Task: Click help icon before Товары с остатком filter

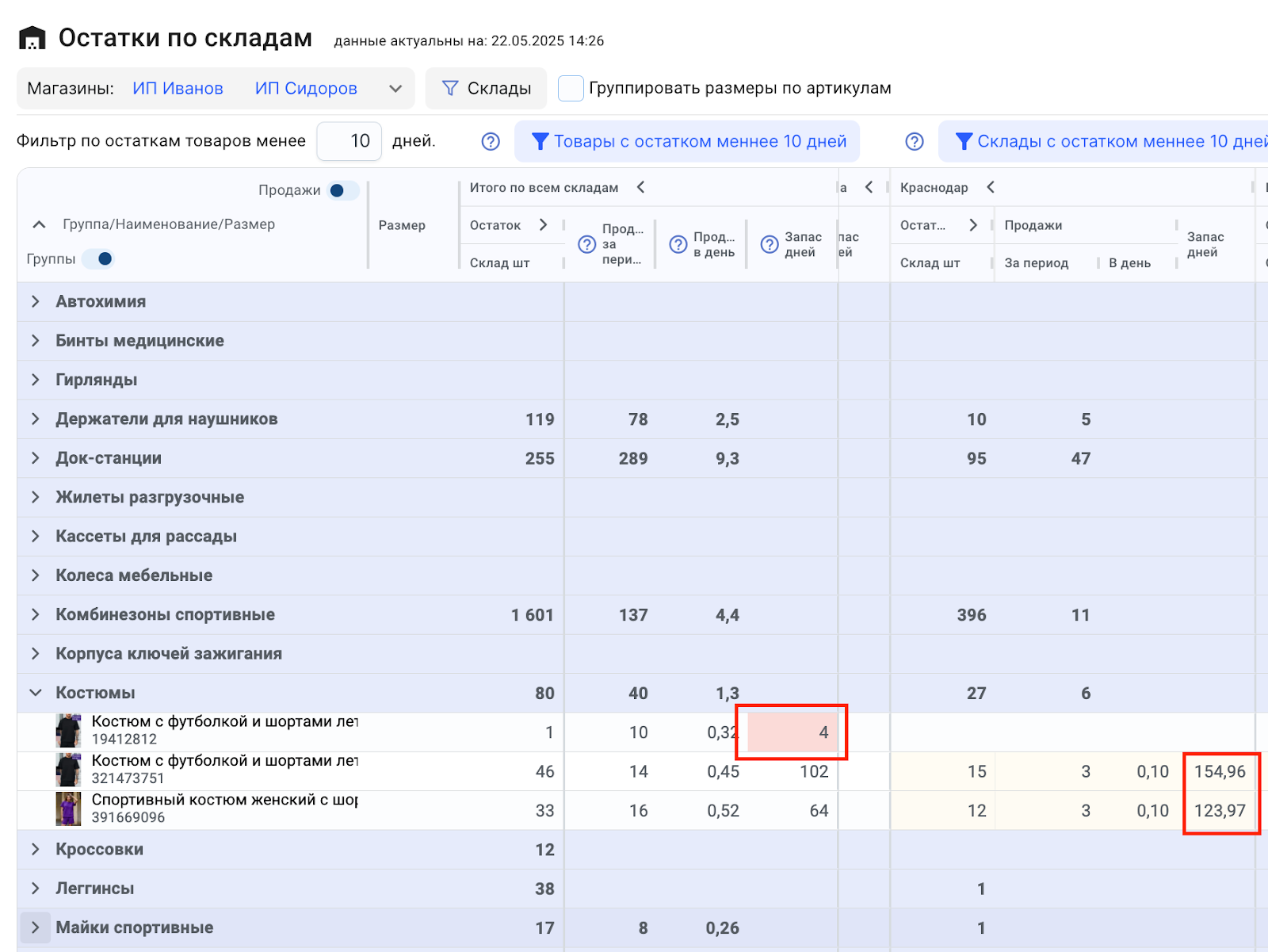Action: point(491,141)
